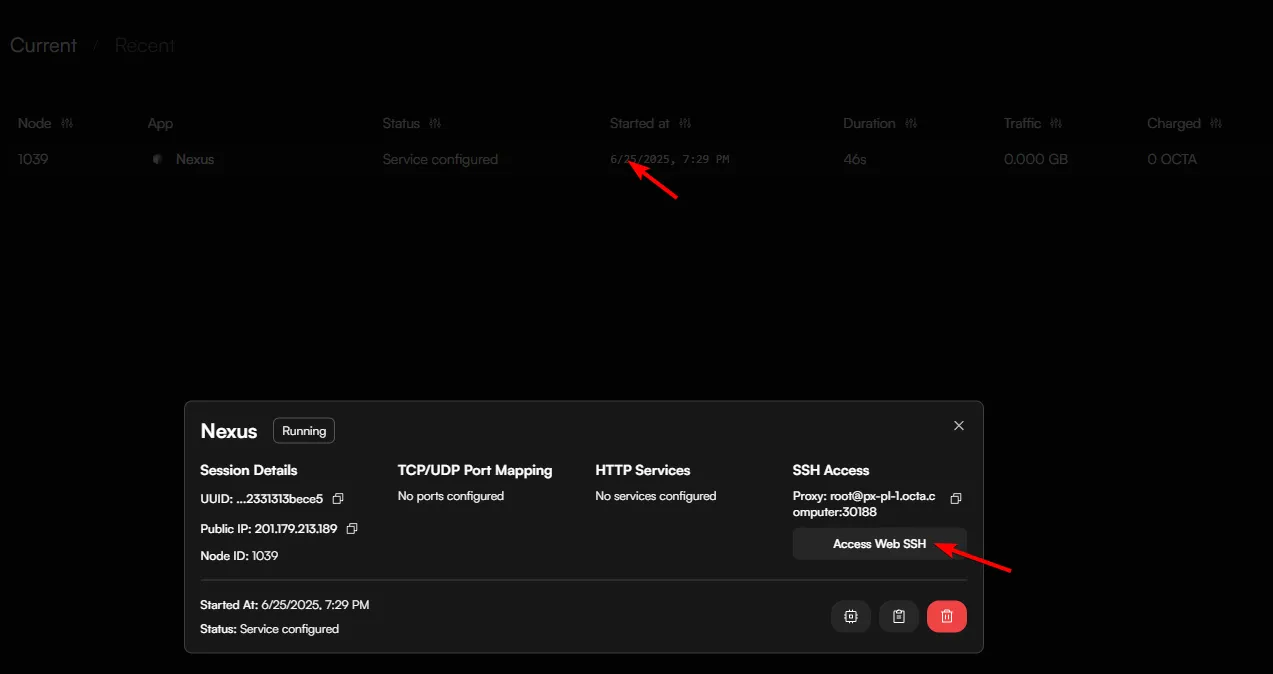
Task: Click the Nexus app icon in table row
Action: pos(157,159)
